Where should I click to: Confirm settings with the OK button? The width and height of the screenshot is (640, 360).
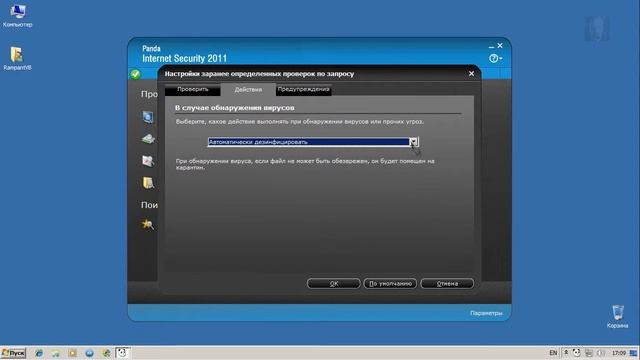click(333, 283)
